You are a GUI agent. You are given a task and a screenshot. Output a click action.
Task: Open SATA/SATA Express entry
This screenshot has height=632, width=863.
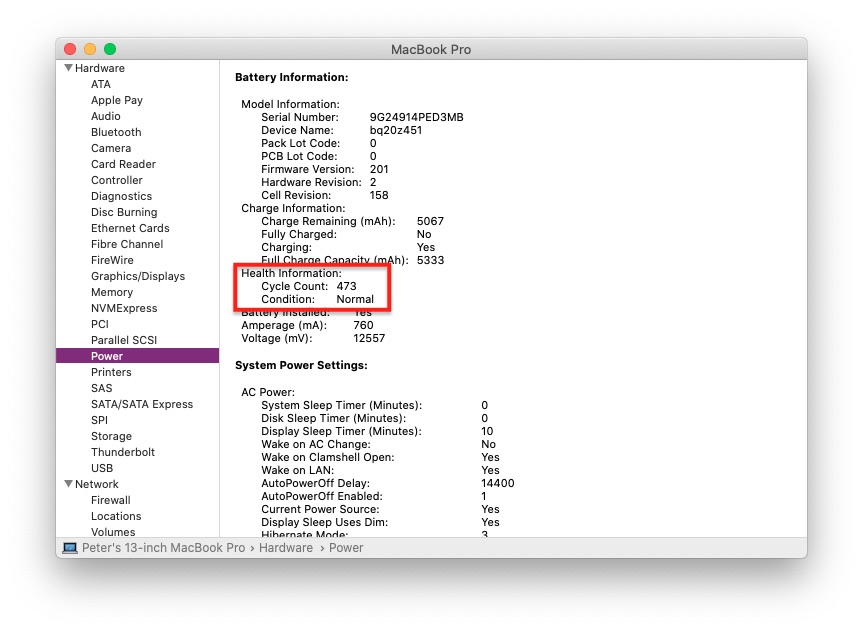142,404
